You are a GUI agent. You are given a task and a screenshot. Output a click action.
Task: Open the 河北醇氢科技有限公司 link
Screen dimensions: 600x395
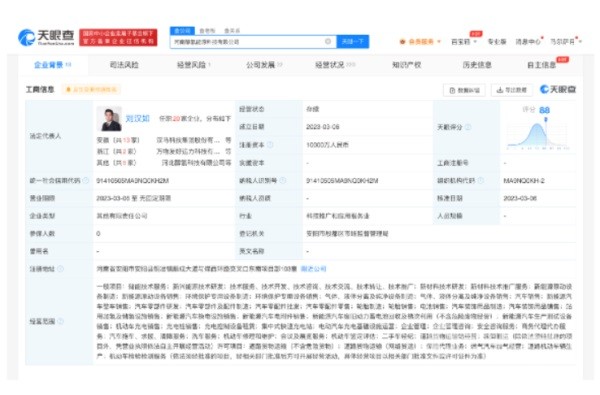coord(193,163)
